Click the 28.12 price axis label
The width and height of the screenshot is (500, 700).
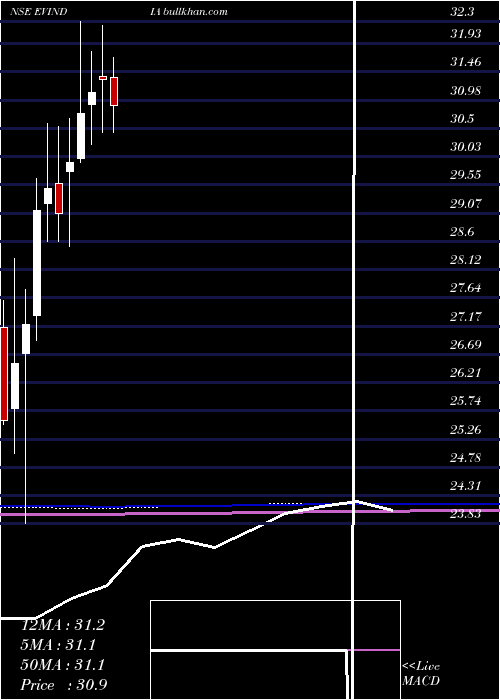click(466, 260)
